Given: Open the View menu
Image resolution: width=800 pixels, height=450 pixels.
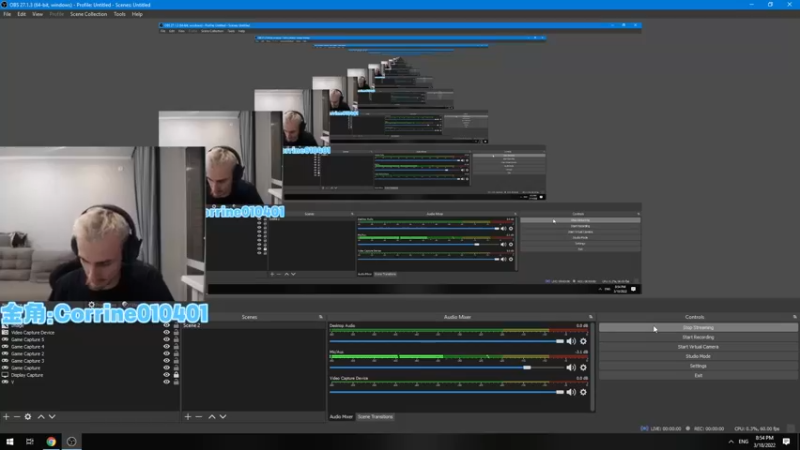Looking at the screenshot, I should [37, 14].
